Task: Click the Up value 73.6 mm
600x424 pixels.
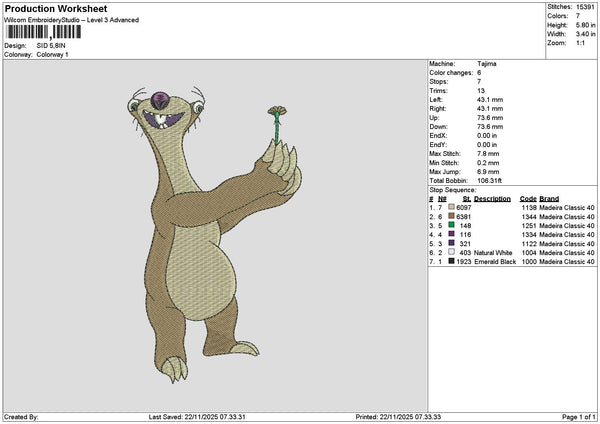Action: (490, 118)
